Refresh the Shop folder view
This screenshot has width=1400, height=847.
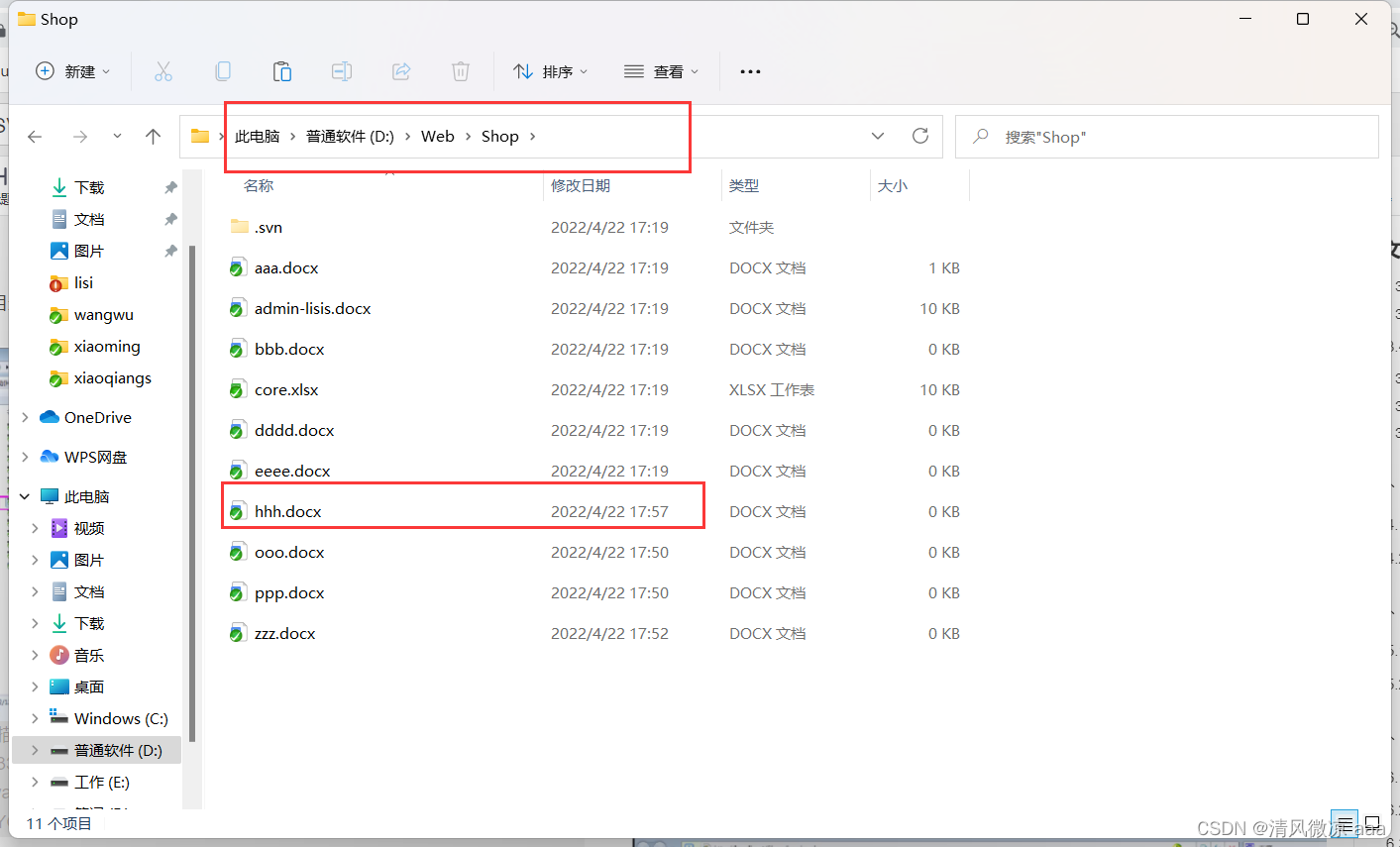920,136
